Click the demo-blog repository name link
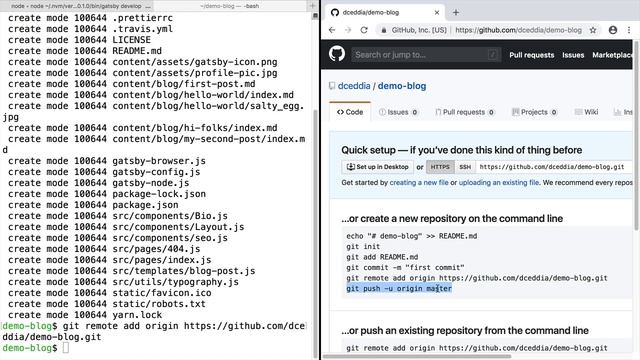Image resolution: width=640 pixels, height=360 pixels. [402, 86]
